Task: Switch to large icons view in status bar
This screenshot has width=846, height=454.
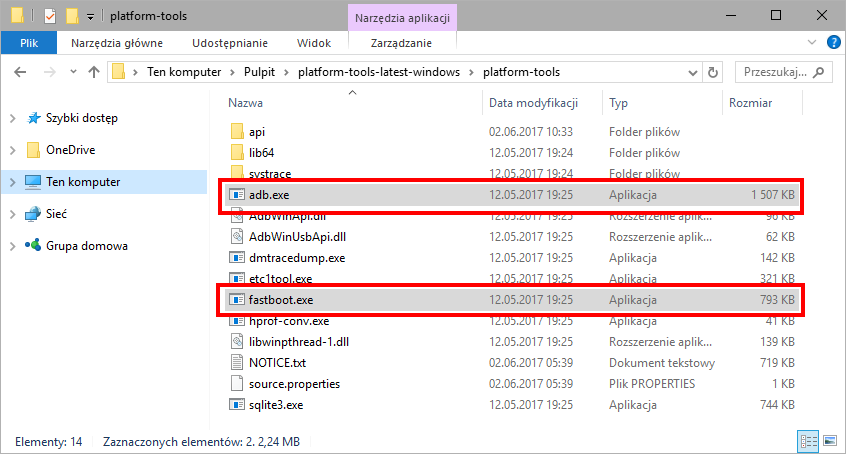Action: (829, 441)
